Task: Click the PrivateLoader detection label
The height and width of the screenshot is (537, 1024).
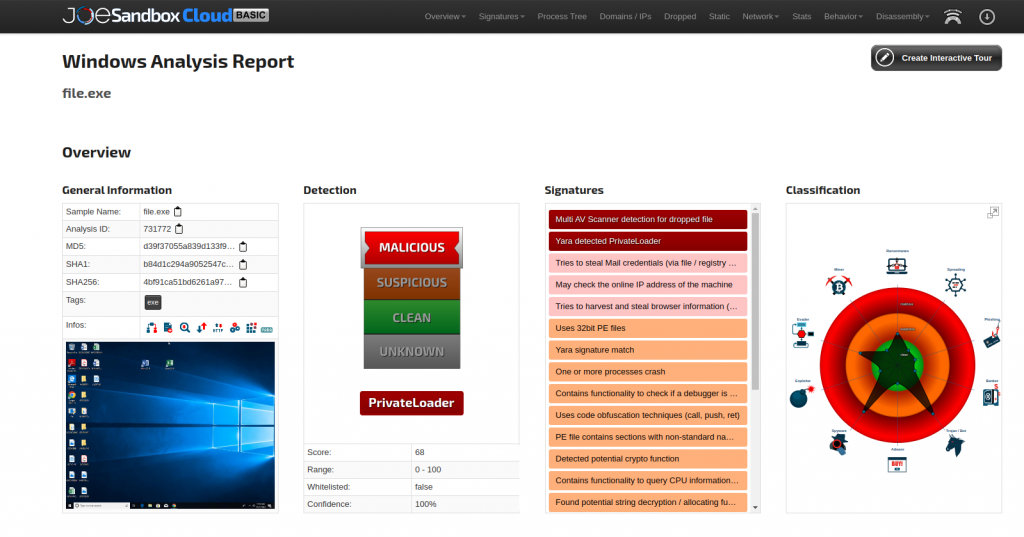Action: 411,403
